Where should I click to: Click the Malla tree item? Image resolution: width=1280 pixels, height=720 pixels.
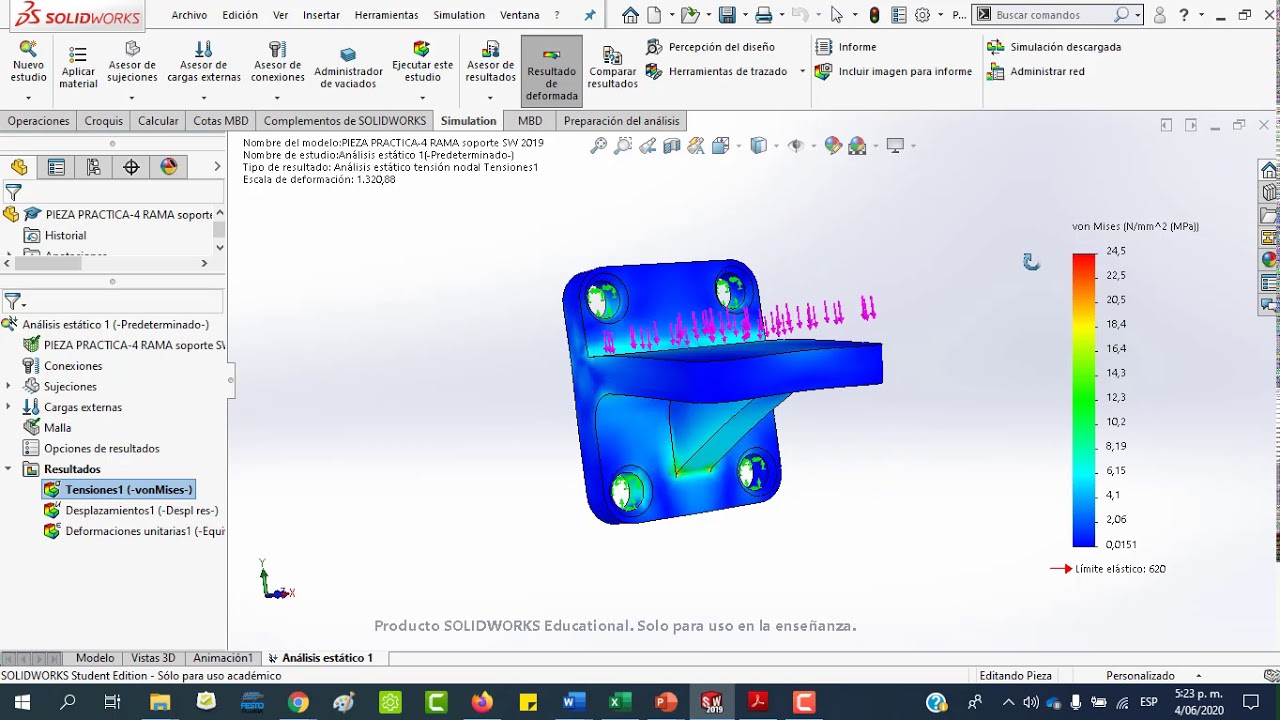[47, 428]
